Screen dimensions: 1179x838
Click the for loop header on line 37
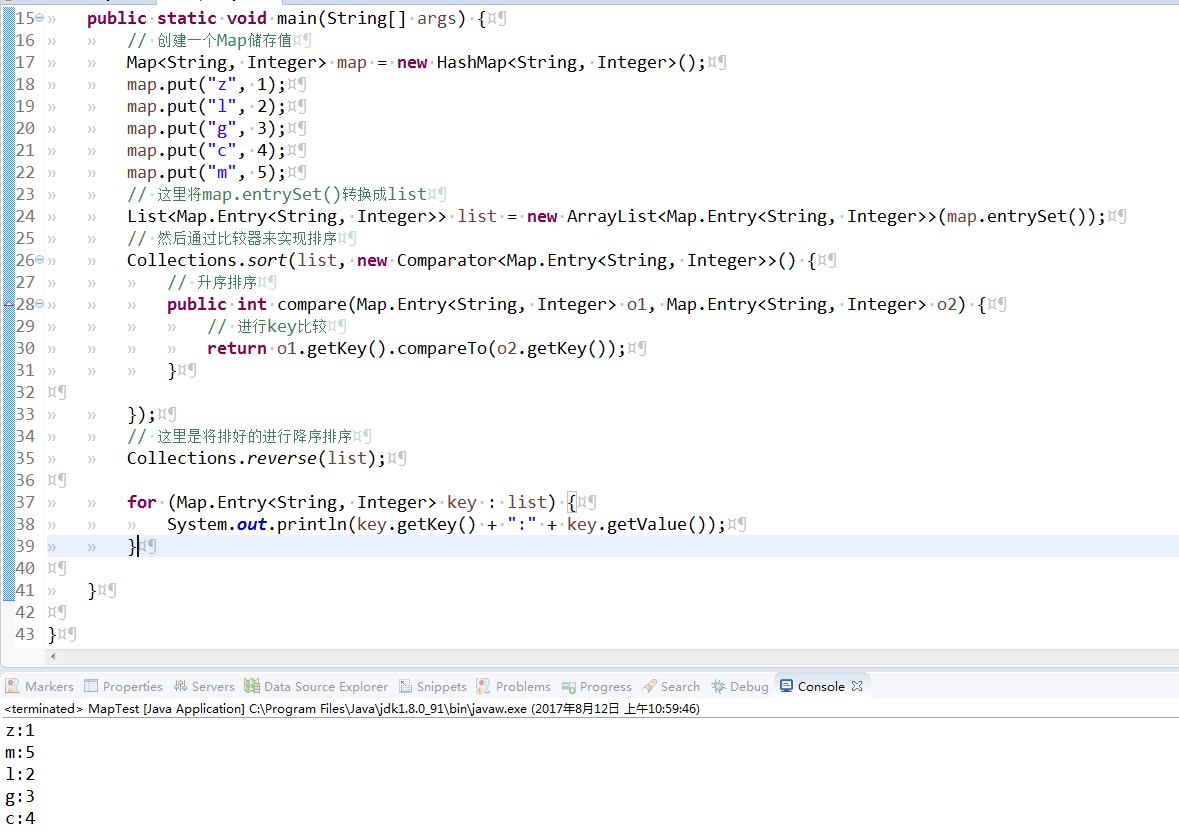coord(351,502)
